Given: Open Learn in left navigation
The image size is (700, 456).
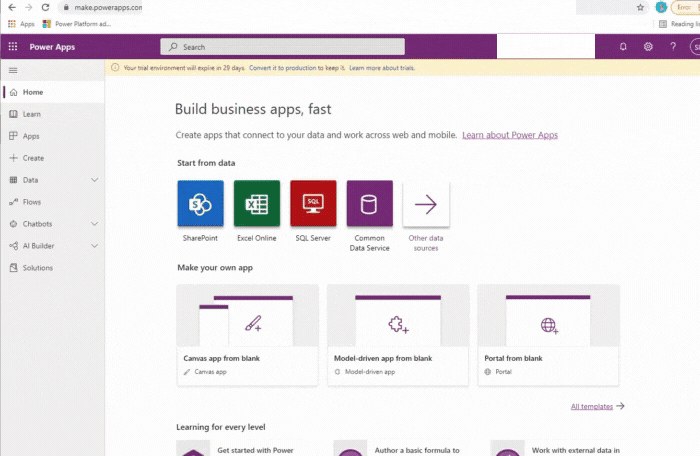Looking at the screenshot, I should point(53,114).
